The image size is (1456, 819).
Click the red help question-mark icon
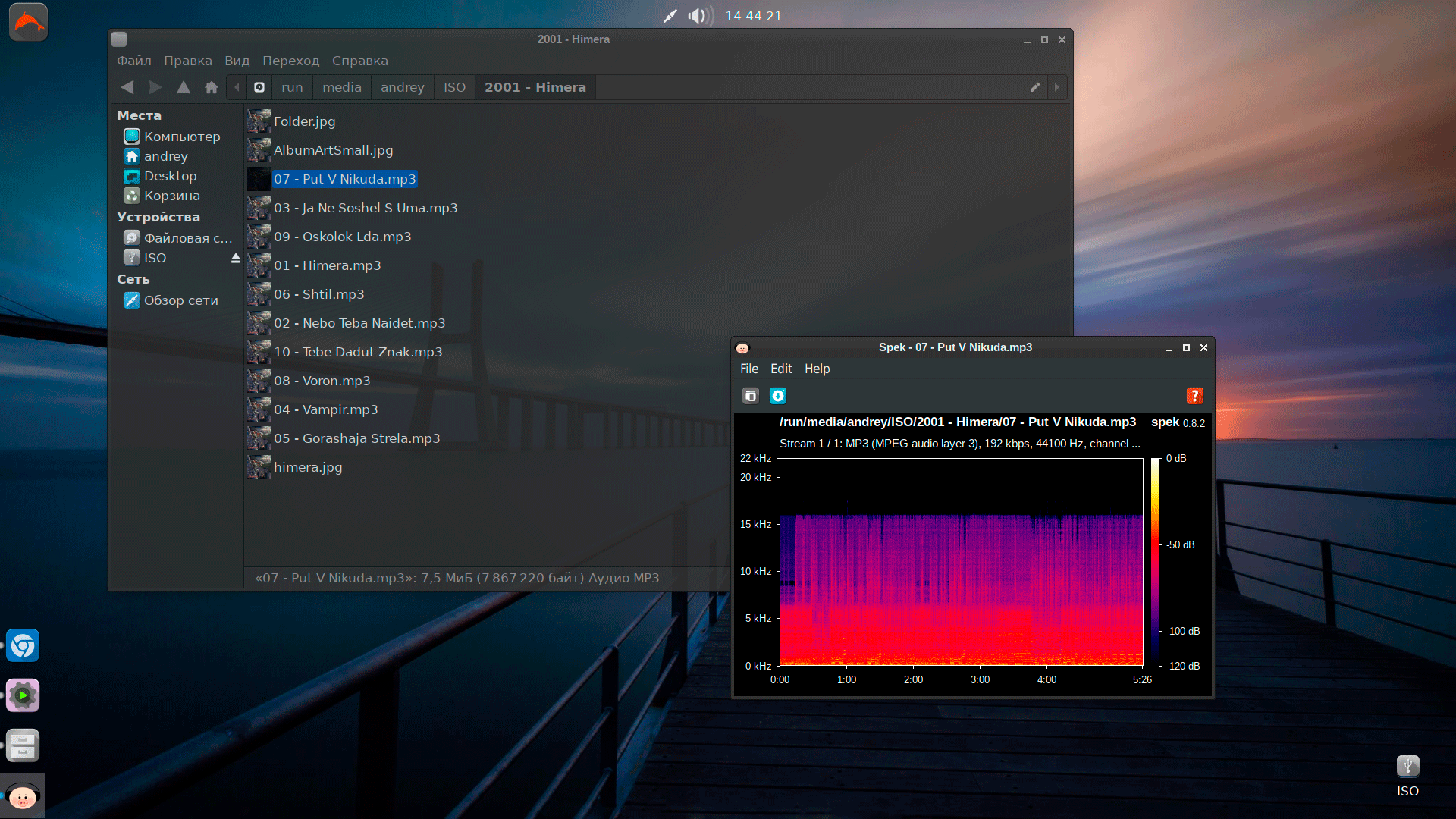coord(1194,396)
